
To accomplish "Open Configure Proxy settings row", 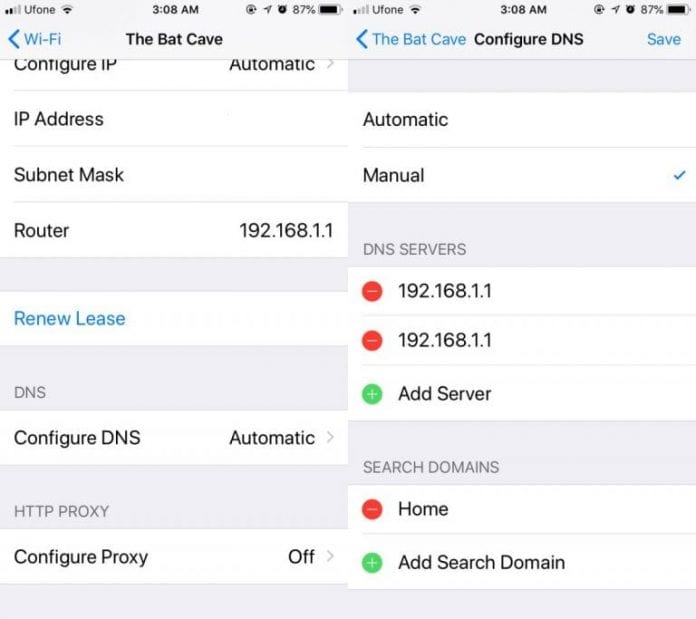I will point(174,556).
